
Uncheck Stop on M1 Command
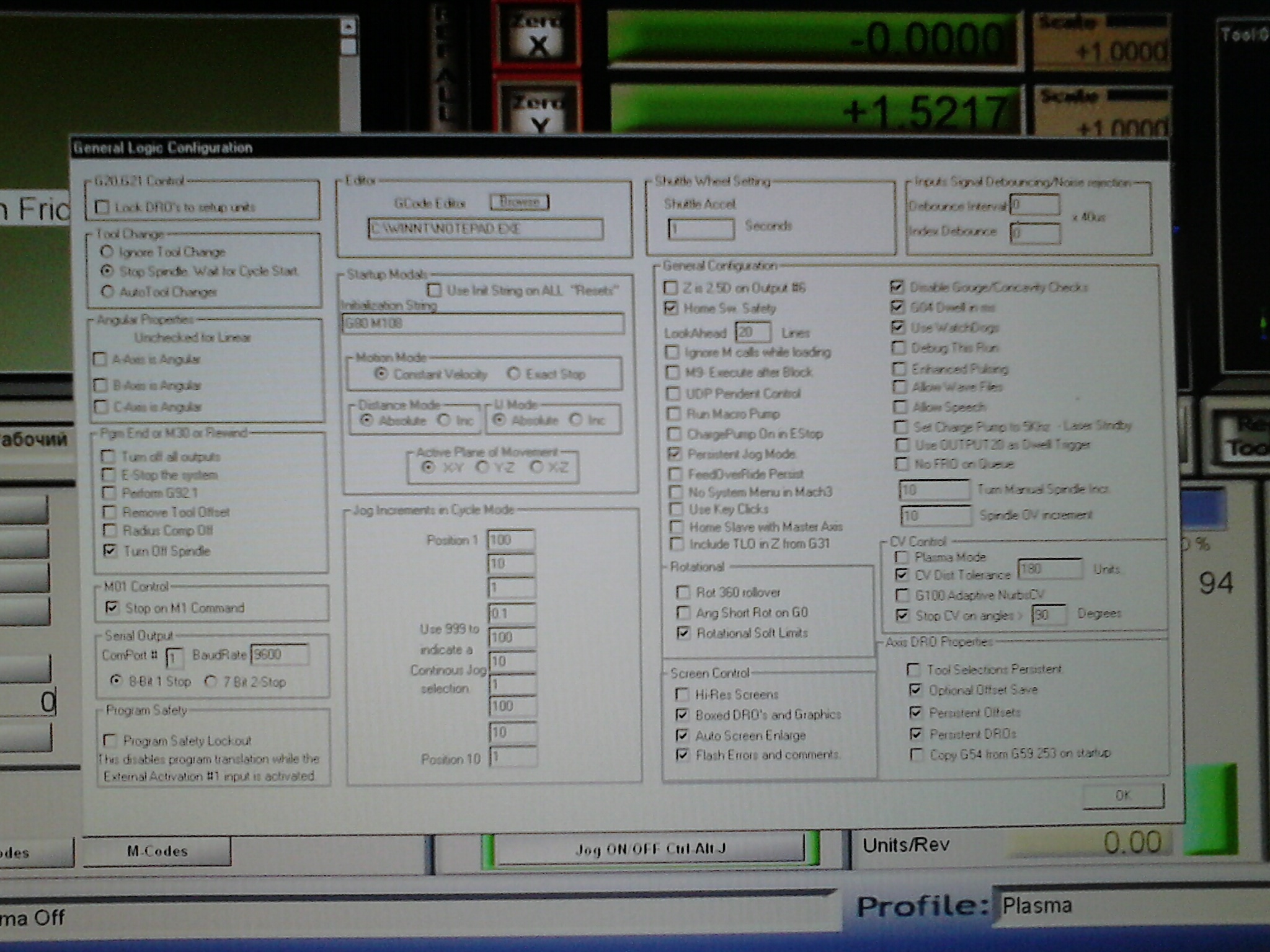(112, 607)
